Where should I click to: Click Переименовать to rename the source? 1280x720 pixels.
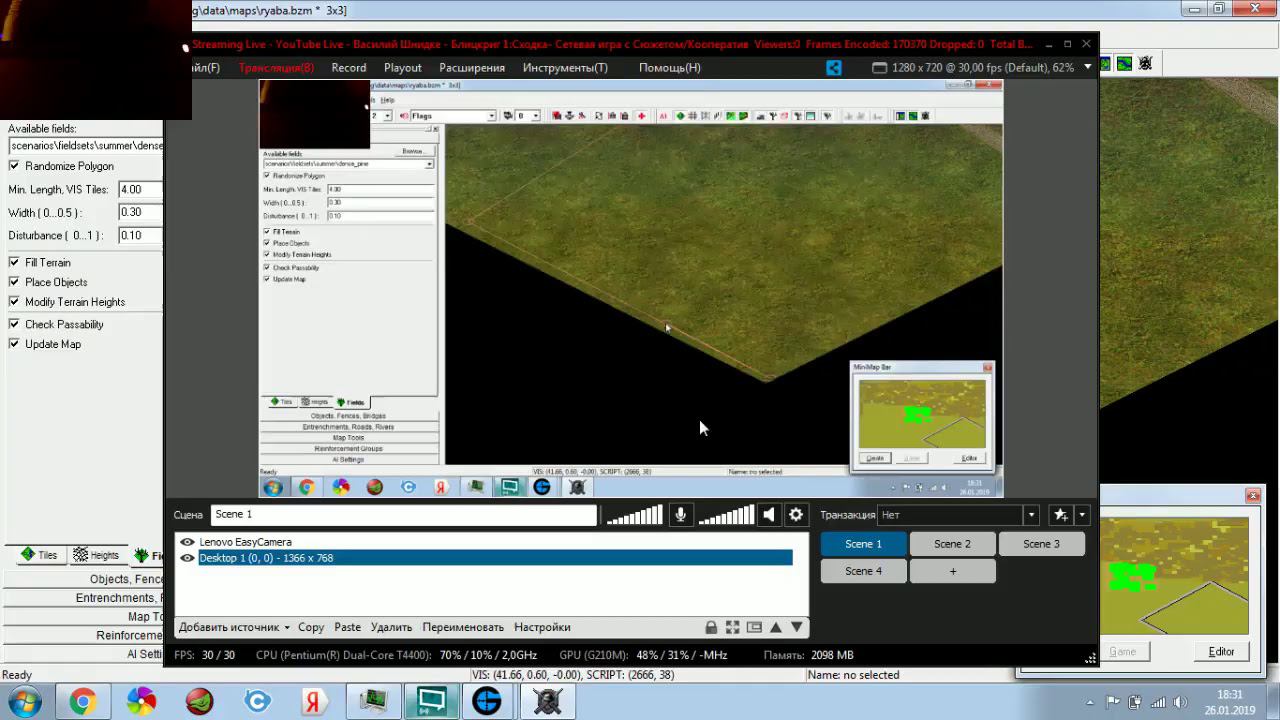463,627
